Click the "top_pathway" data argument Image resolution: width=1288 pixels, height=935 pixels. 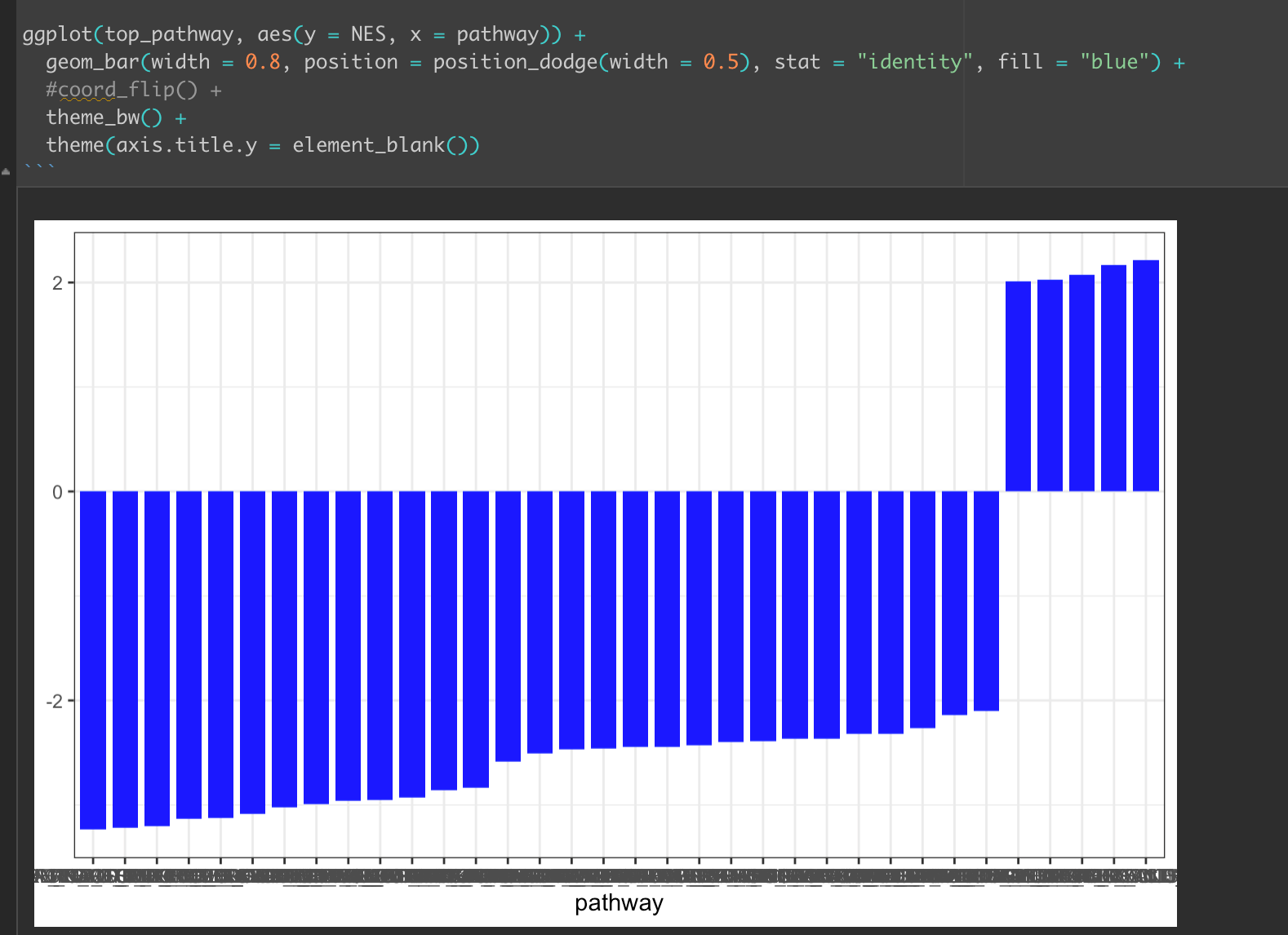[x=169, y=34]
